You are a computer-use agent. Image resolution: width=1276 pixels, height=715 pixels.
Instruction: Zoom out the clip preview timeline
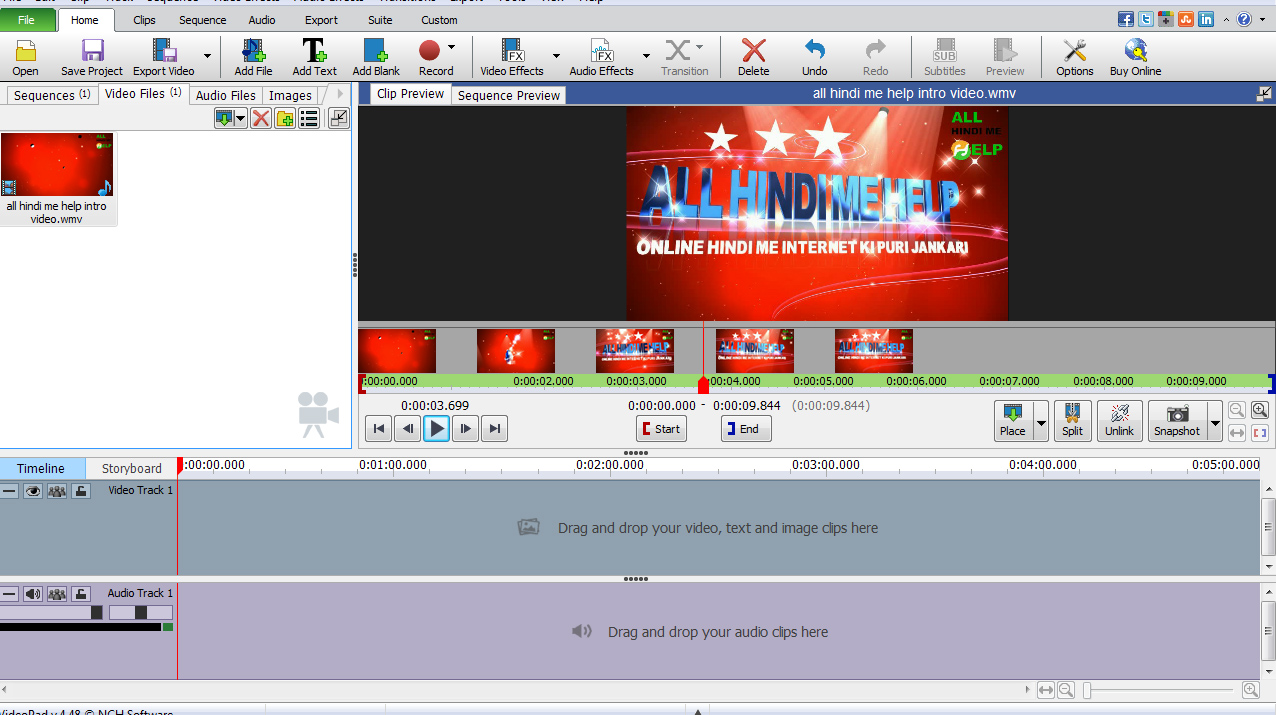tap(1237, 410)
